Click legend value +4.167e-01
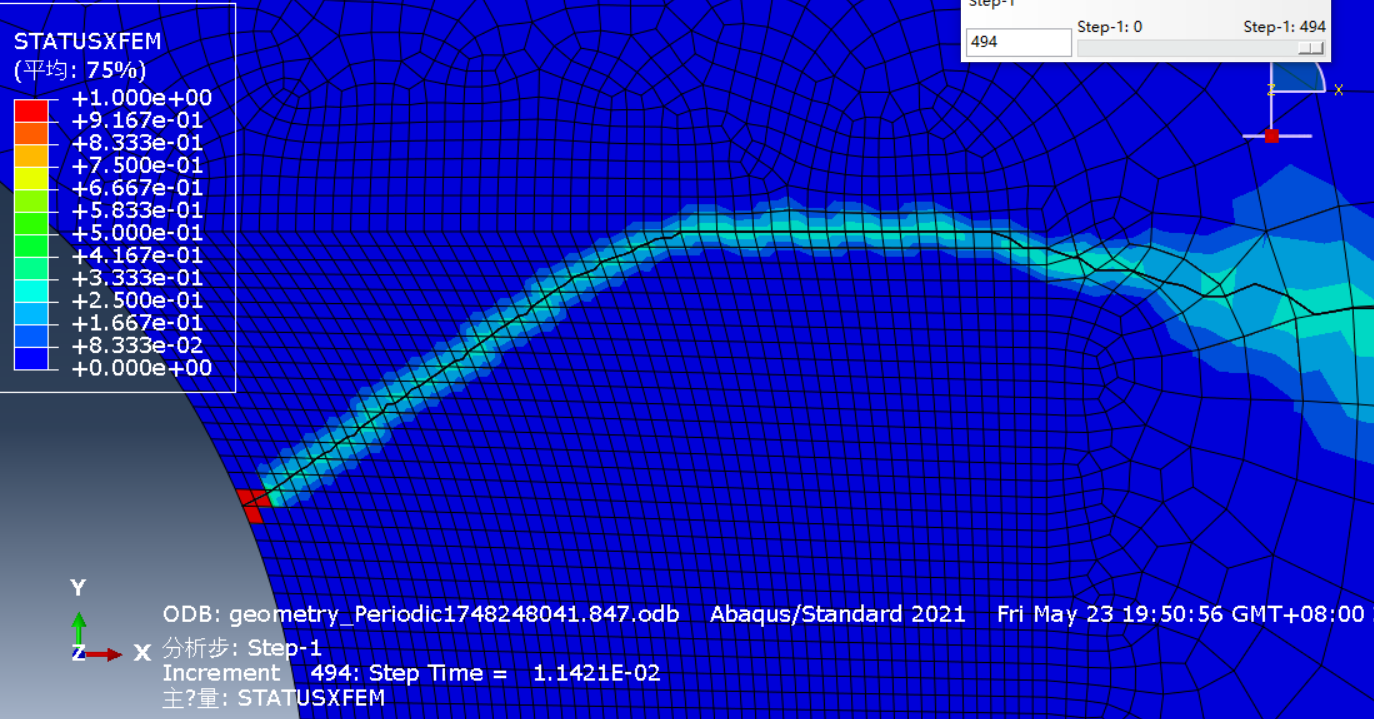 pos(138,255)
